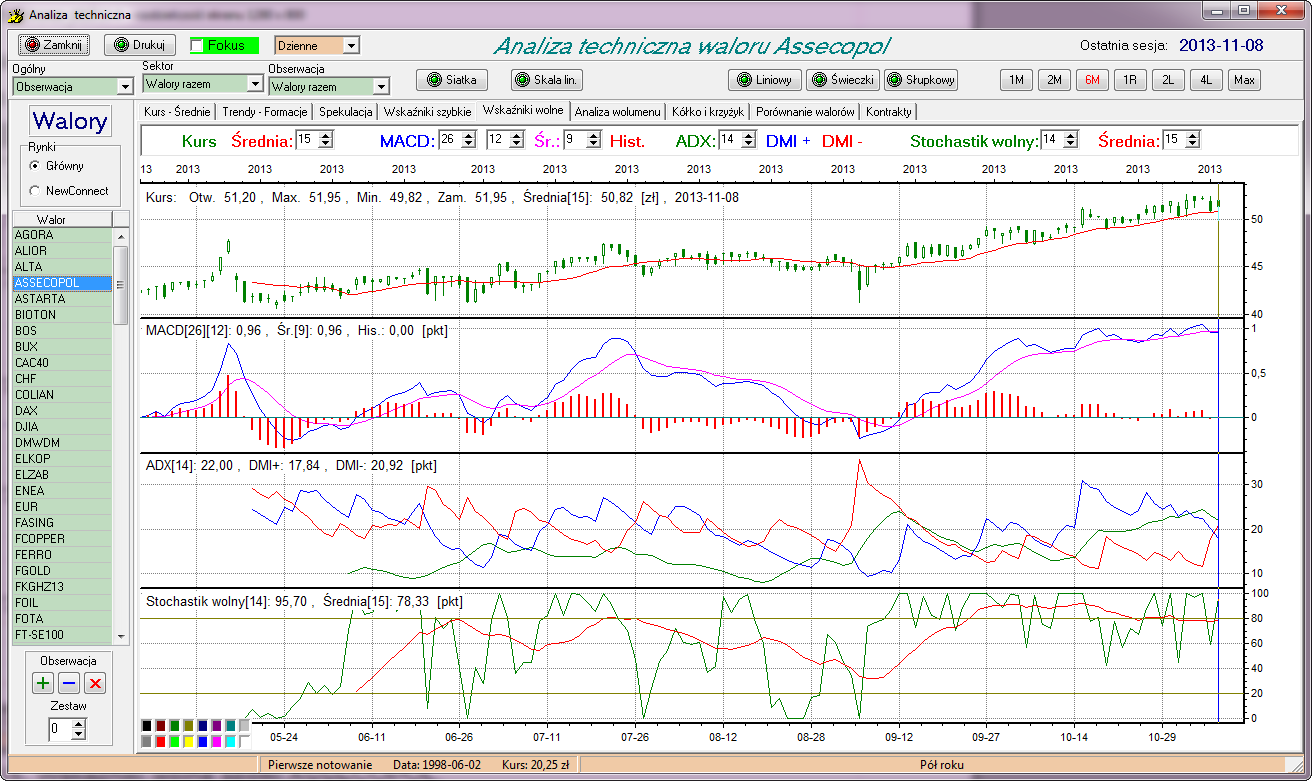
Task: Open the Wskaźniki szybkie tab
Action: coord(427,111)
